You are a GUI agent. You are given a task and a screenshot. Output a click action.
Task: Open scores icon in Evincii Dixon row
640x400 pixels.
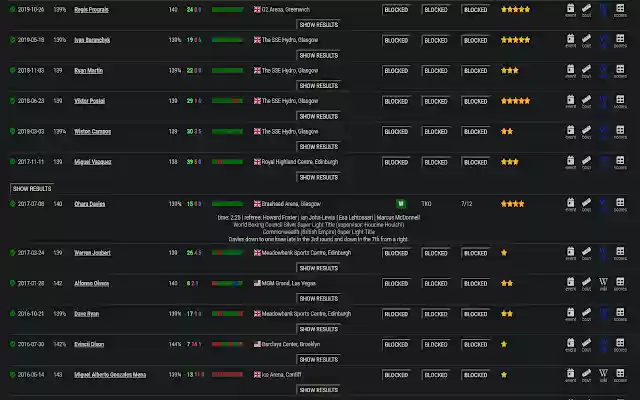click(x=620, y=344)
